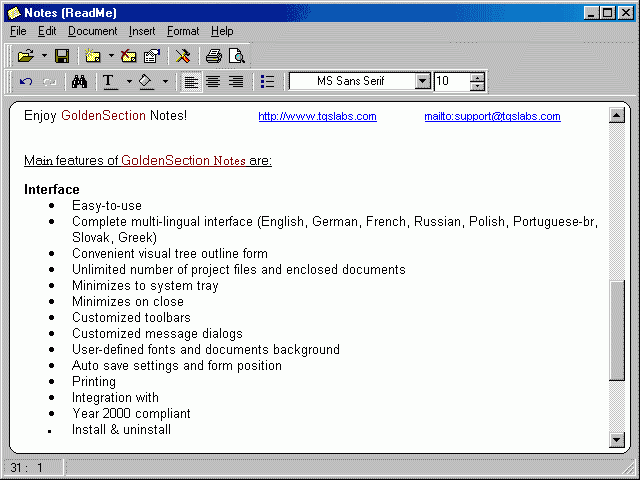
Task: Expand the Open file dropdown arrow
Action: pyautogui.click(x=44, y=56)
